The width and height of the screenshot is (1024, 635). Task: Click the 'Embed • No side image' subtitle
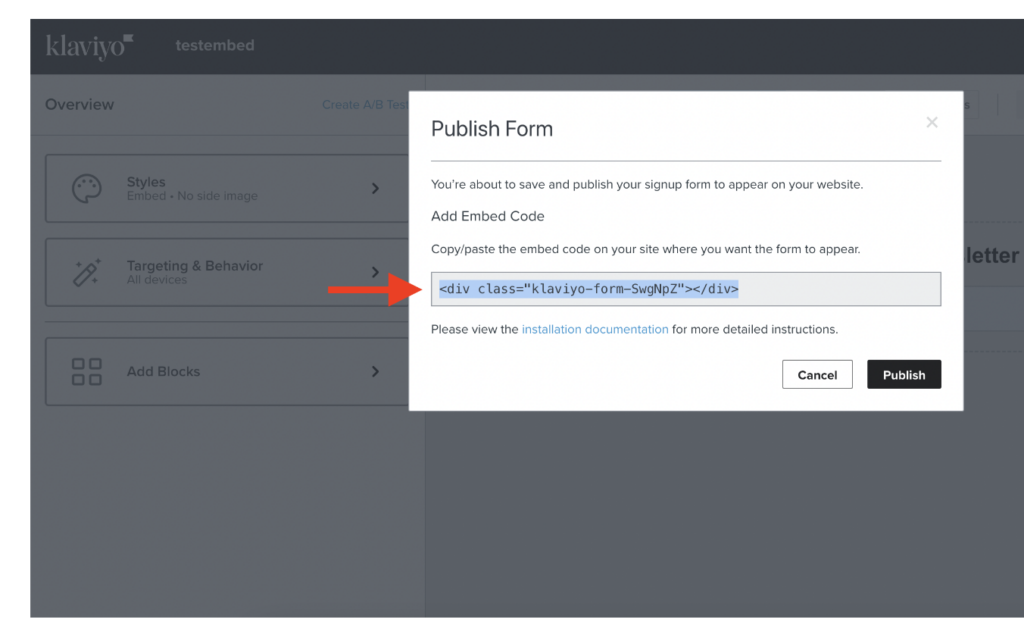(192, 196)
